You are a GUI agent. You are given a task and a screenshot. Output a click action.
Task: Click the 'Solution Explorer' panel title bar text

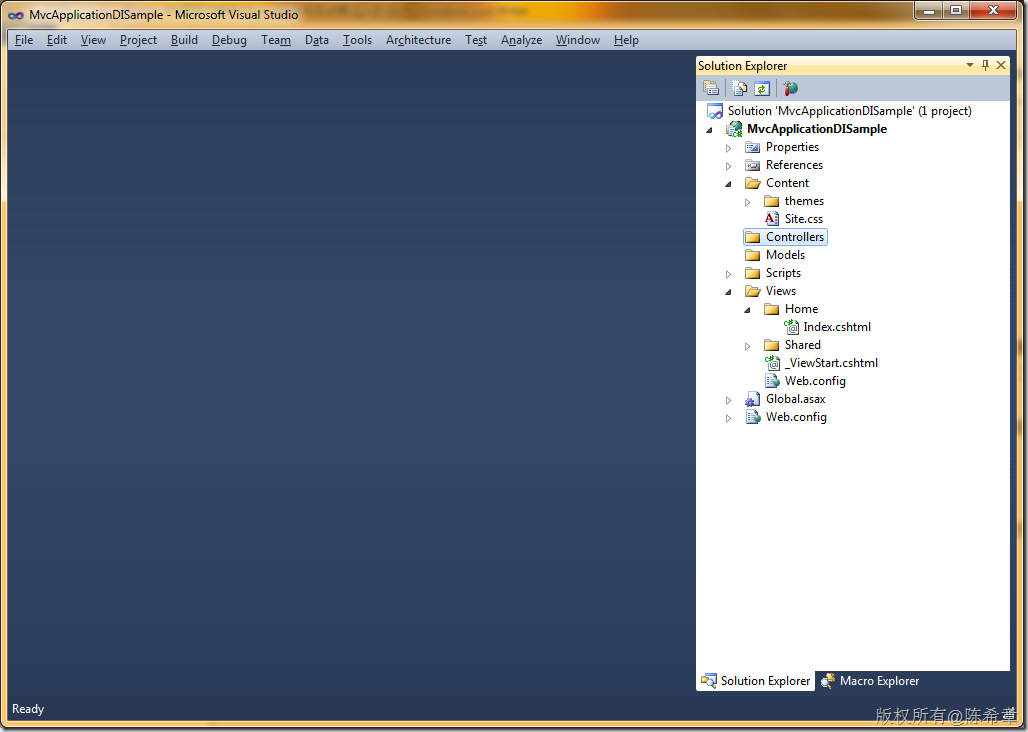[x=742, y=66]
